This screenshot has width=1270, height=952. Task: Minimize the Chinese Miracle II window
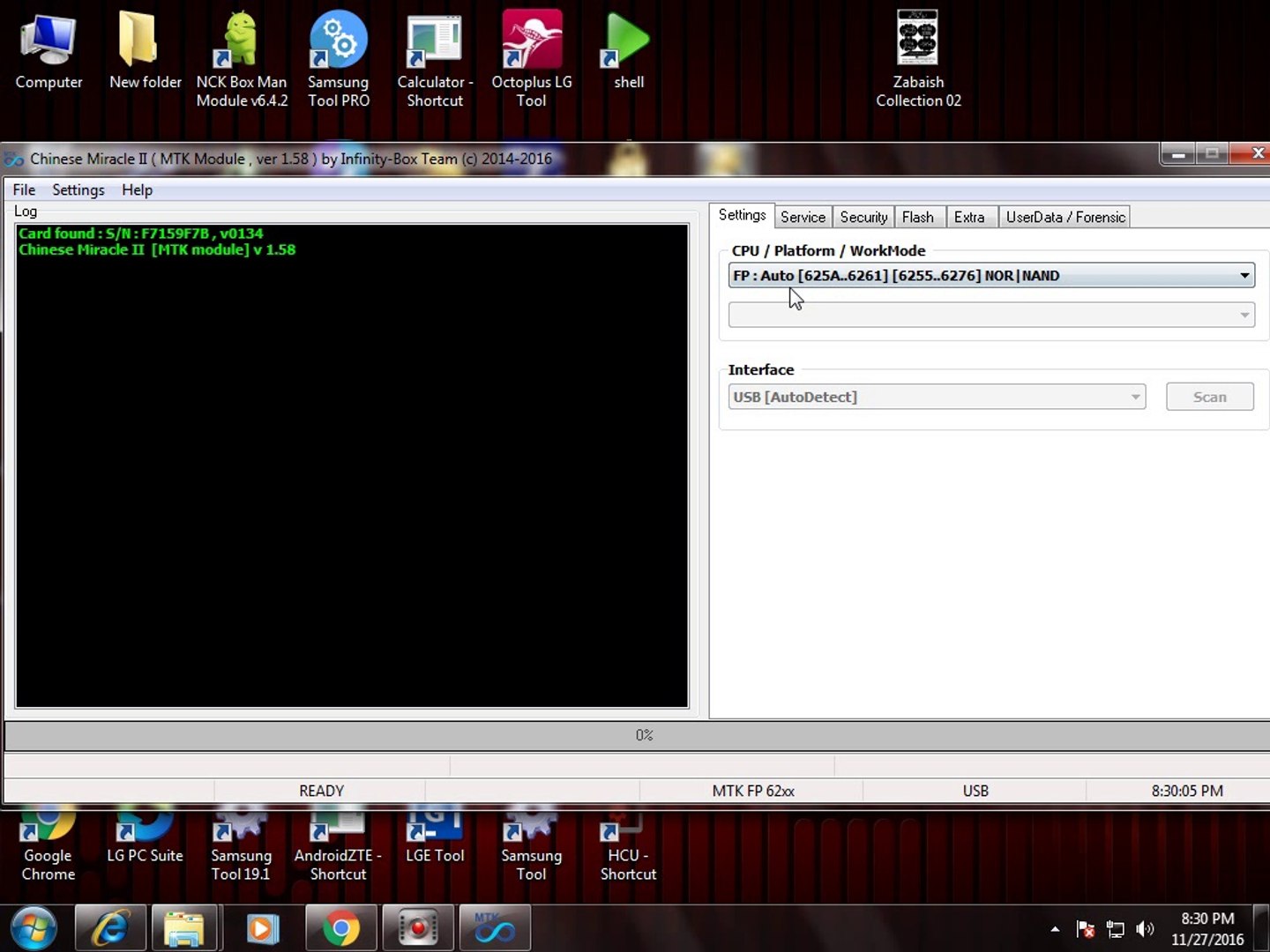point(1178,154)
